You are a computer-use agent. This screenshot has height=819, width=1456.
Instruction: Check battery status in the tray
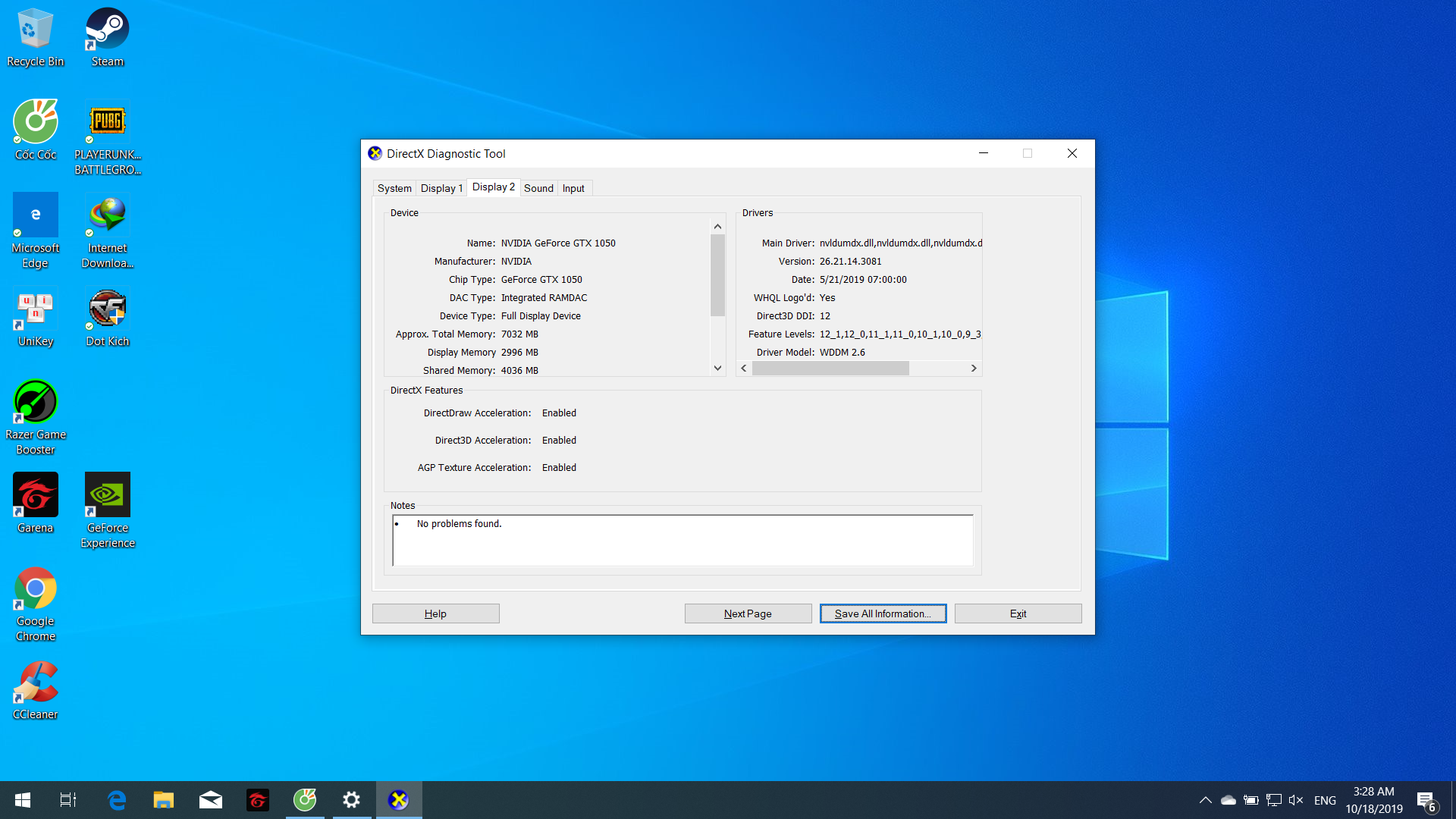[1251, 800]
